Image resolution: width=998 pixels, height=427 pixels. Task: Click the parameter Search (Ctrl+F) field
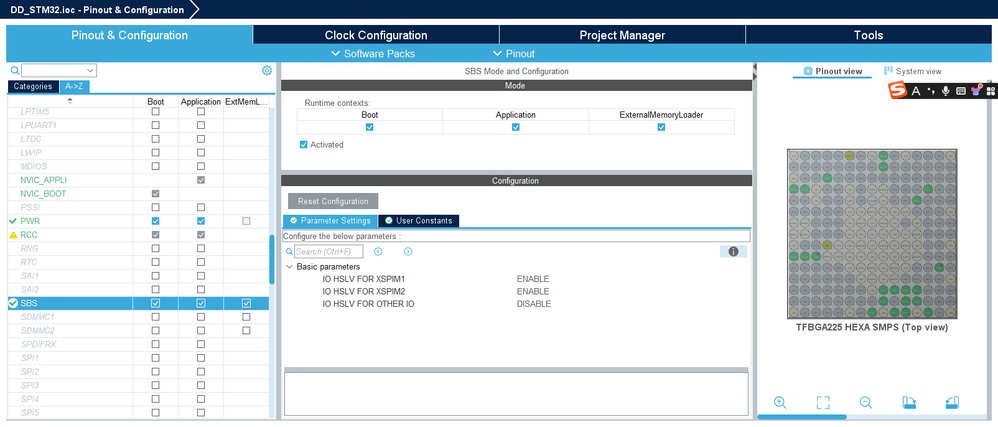pyautogui.click(x=328, y=251)
